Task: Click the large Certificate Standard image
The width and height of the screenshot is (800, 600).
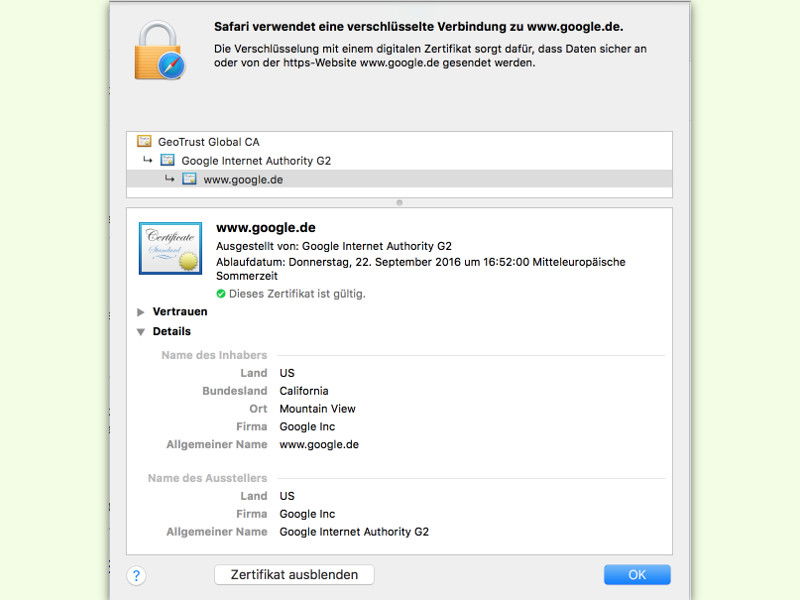Action: click(x=170, y=248)
